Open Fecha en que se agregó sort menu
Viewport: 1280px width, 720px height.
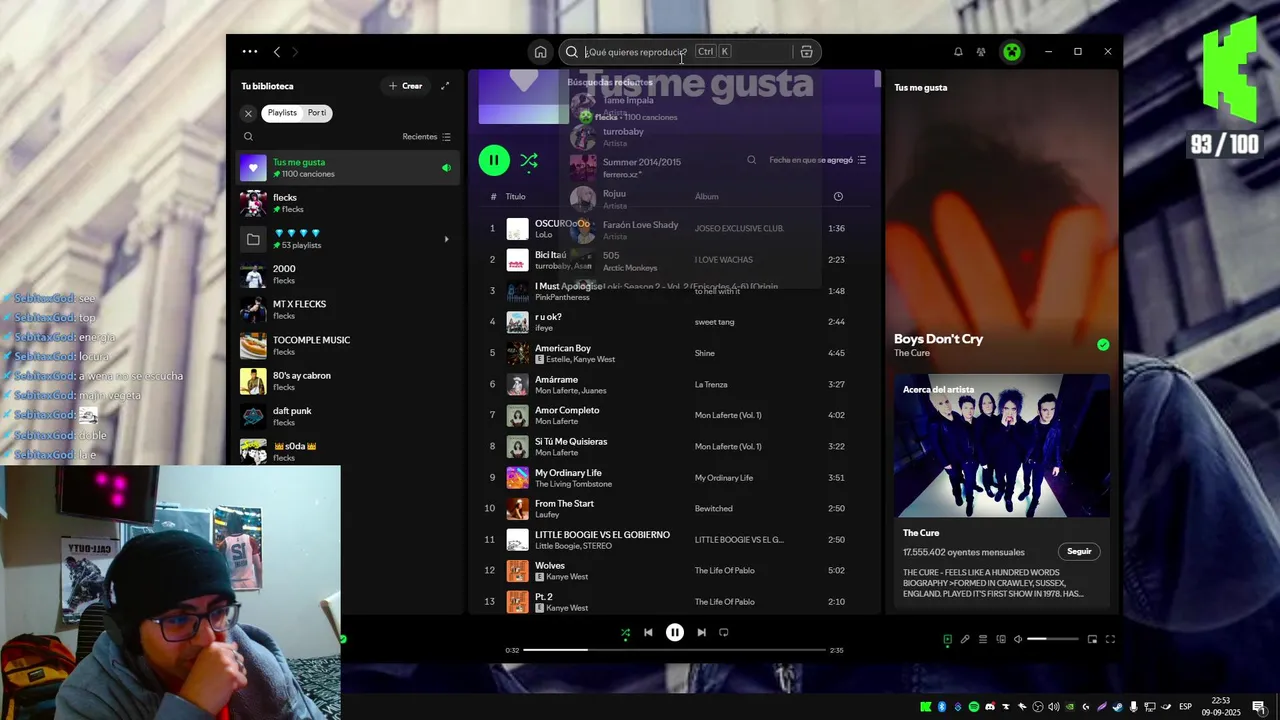pos(817,160)
